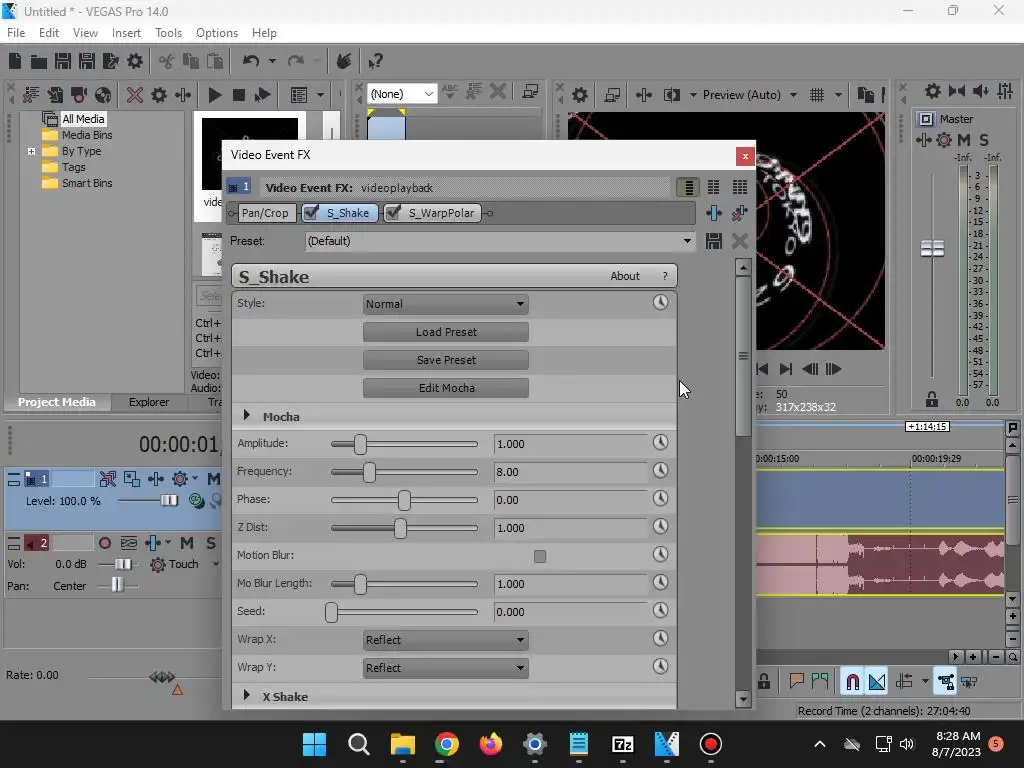Viewport: 1024px width, 768px height.
Task: Open the Insert menu
Action: point(126,33)
